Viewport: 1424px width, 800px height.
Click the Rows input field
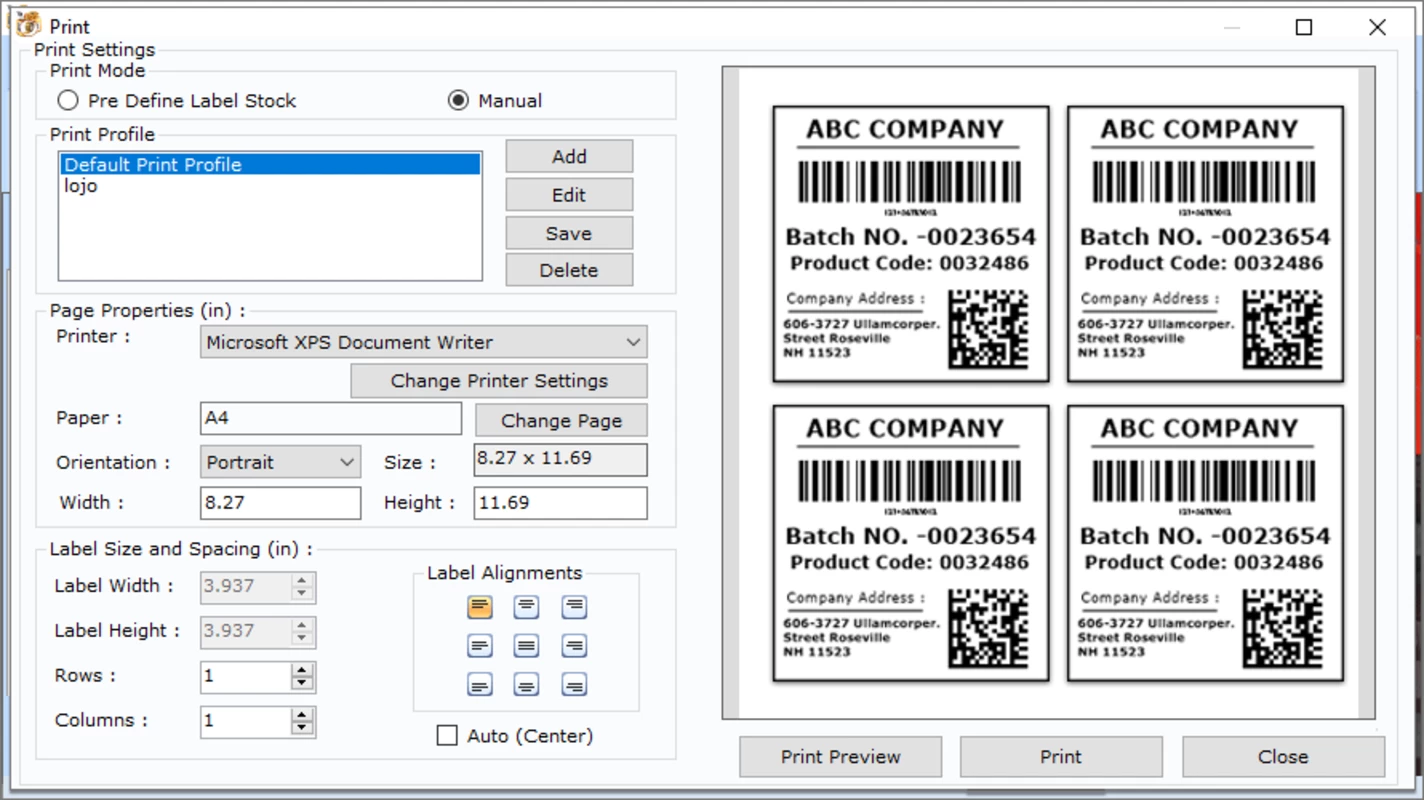246,677
